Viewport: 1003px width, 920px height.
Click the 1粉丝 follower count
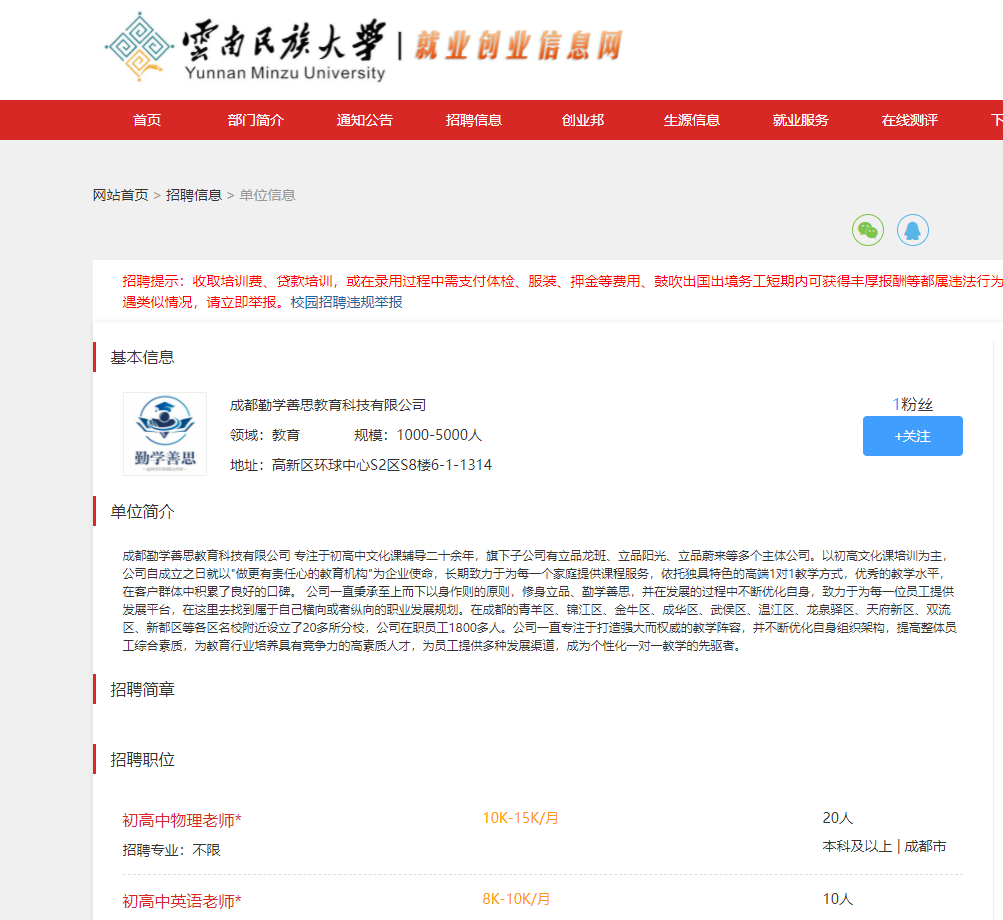point(913,404)
